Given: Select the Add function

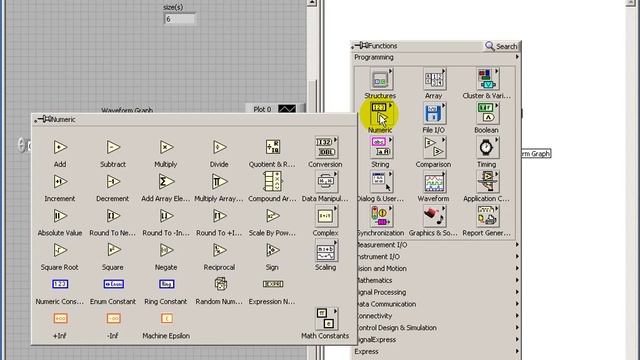Looking at the screenshot, I should coord(60,147).
